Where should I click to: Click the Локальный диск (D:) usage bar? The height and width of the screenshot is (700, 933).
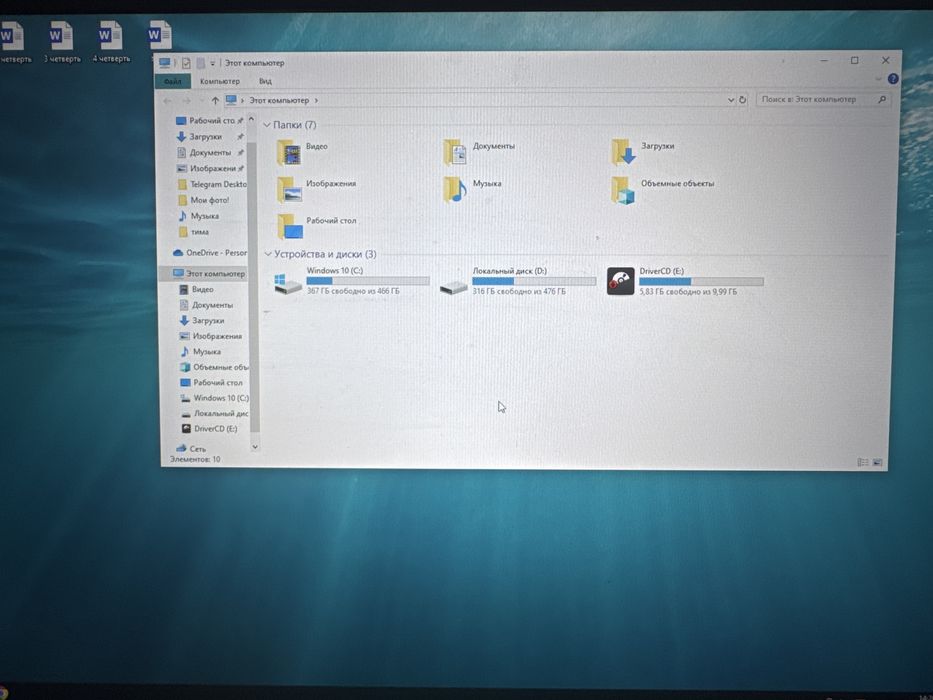coord(534,281)
